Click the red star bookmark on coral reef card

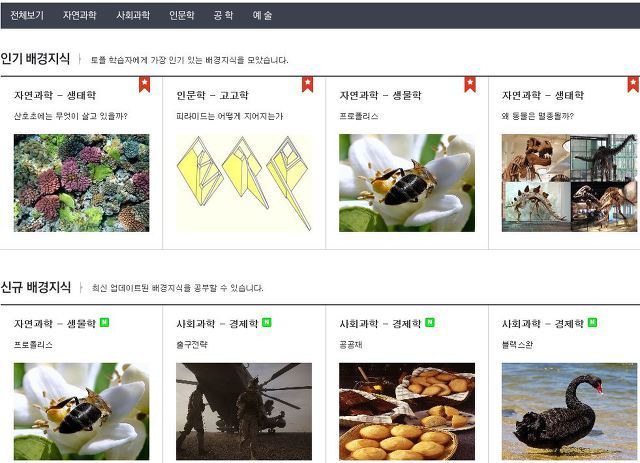coord(144,85)
